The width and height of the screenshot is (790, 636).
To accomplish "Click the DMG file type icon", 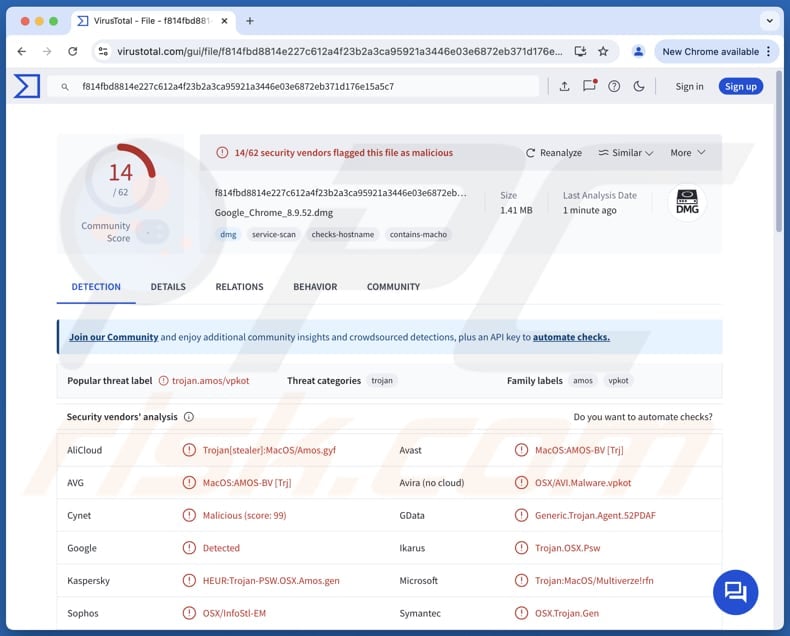I will 687,202.
